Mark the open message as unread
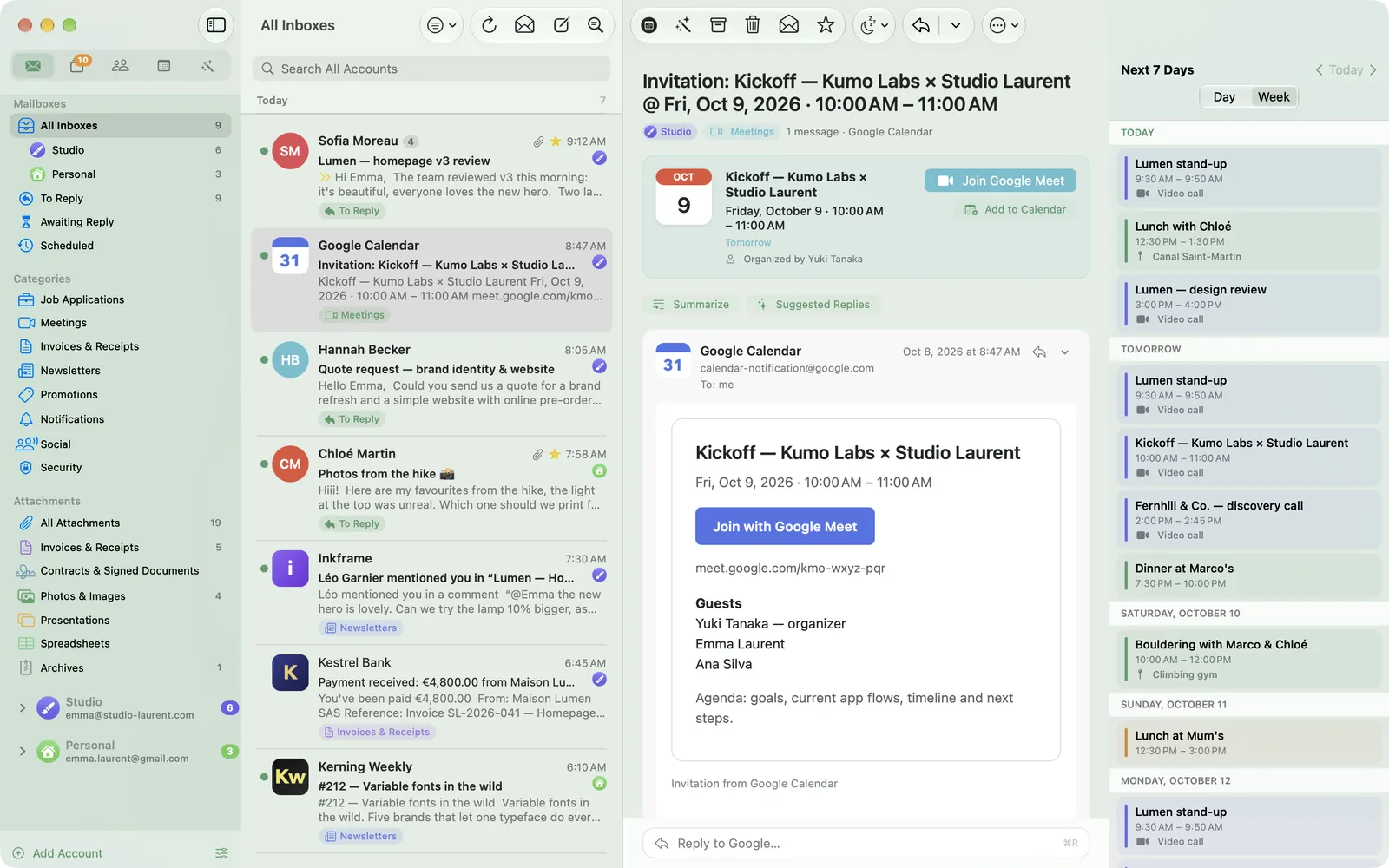The height and width of the screenshot is (868, 1389). click(789, 25)
